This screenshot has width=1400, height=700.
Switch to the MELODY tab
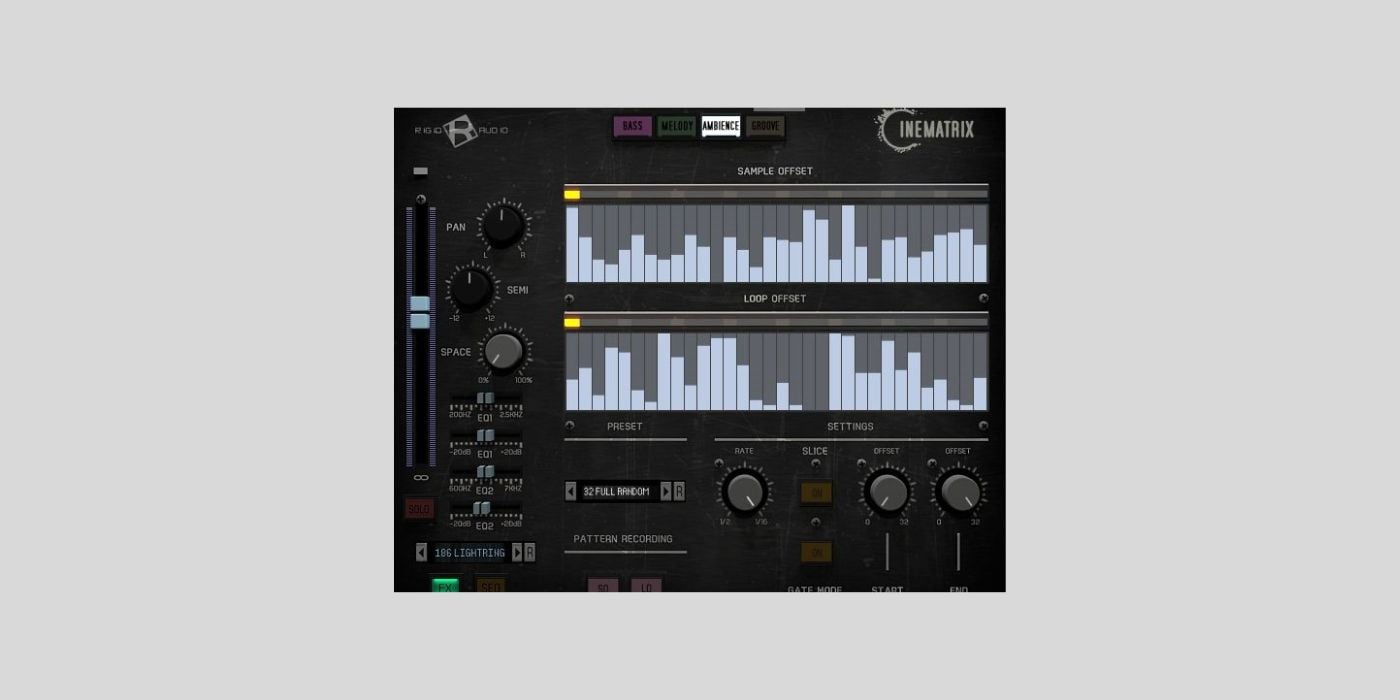click(677, 126)
